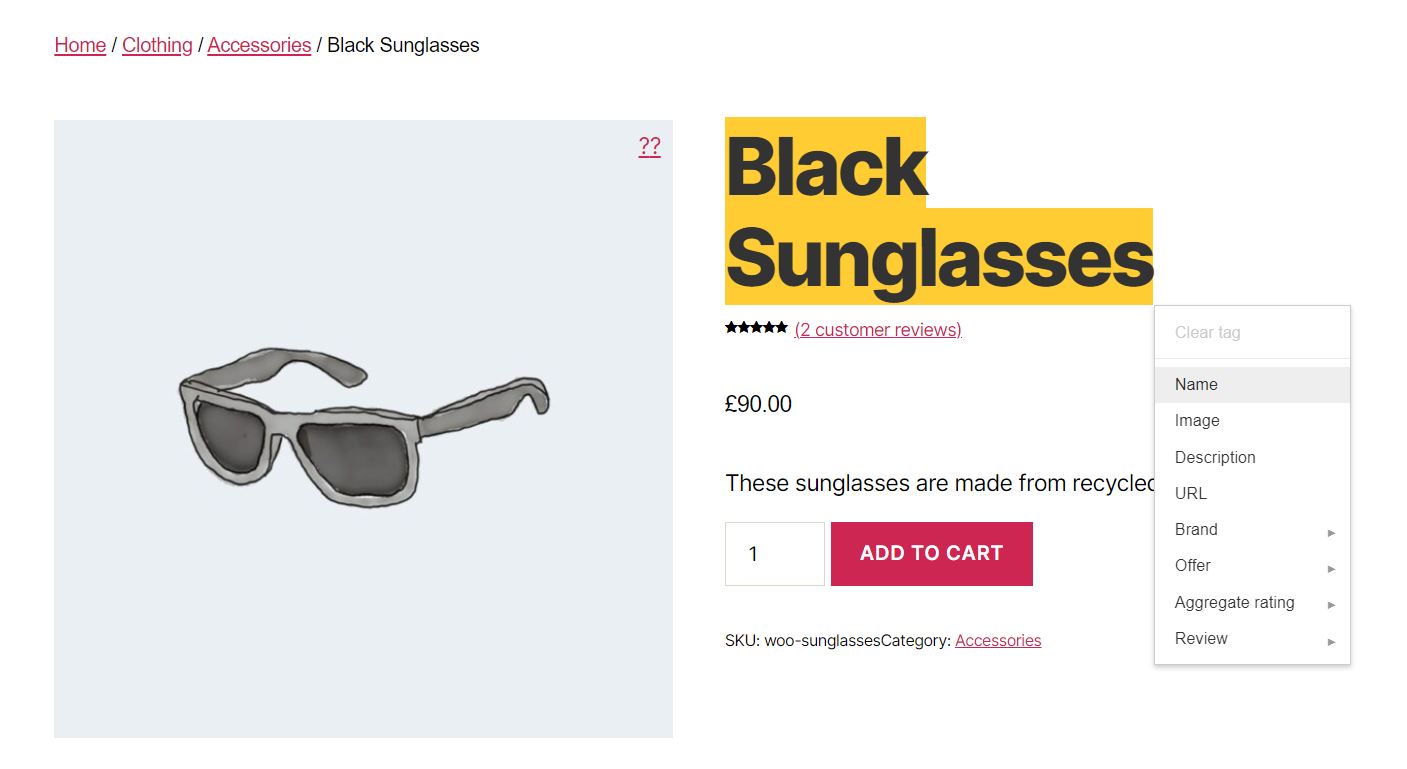This screenshot has width=1407, height=769.
Task: Click the Accessories category link near SKU
Action: (x=997, y=641)
